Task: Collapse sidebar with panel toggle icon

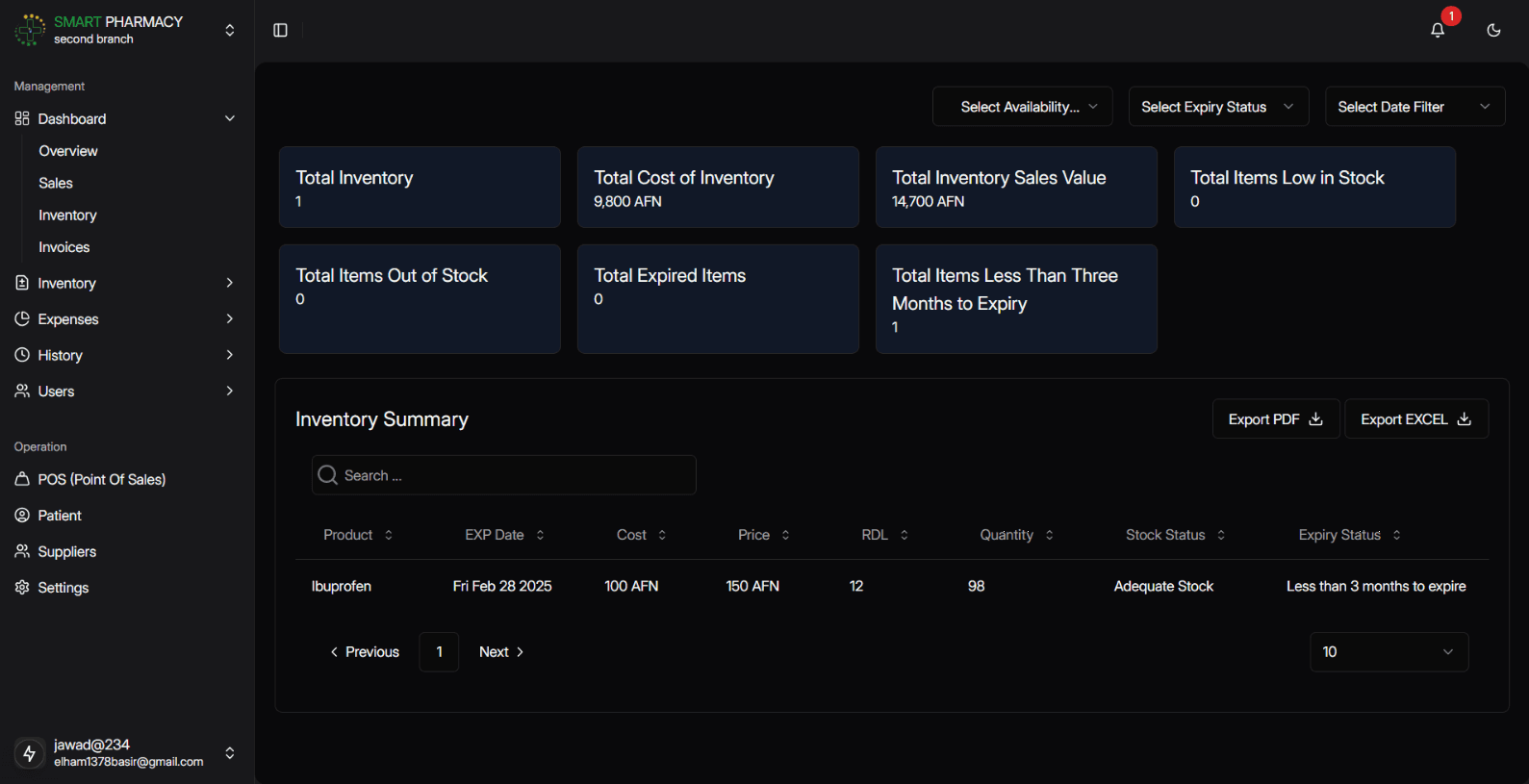Action: [x=280, y=31]
